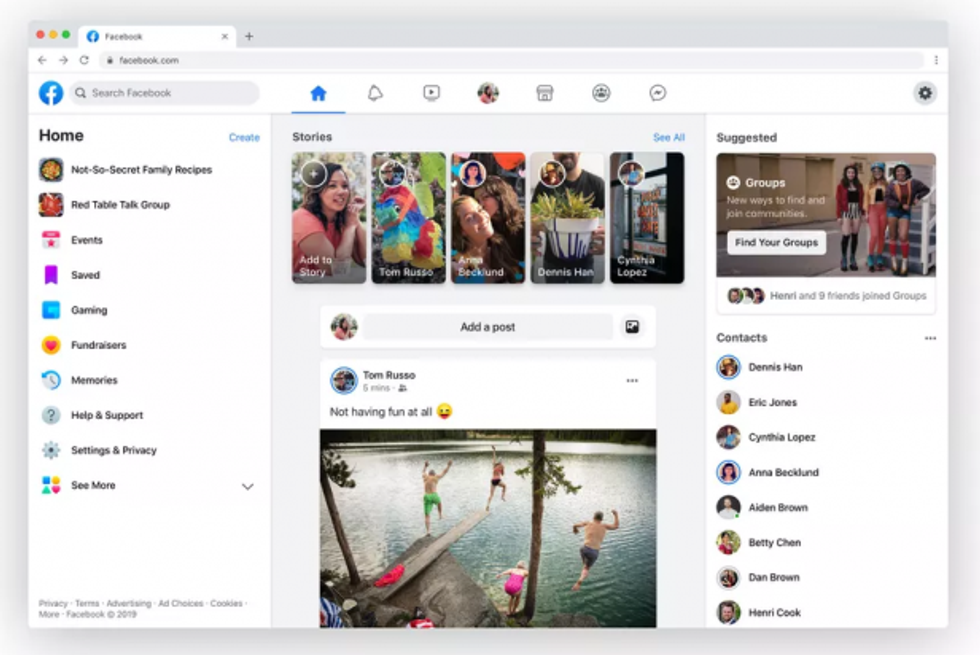
Task: Click the photo icon beside Add a post
Action: tap(632, 327)
